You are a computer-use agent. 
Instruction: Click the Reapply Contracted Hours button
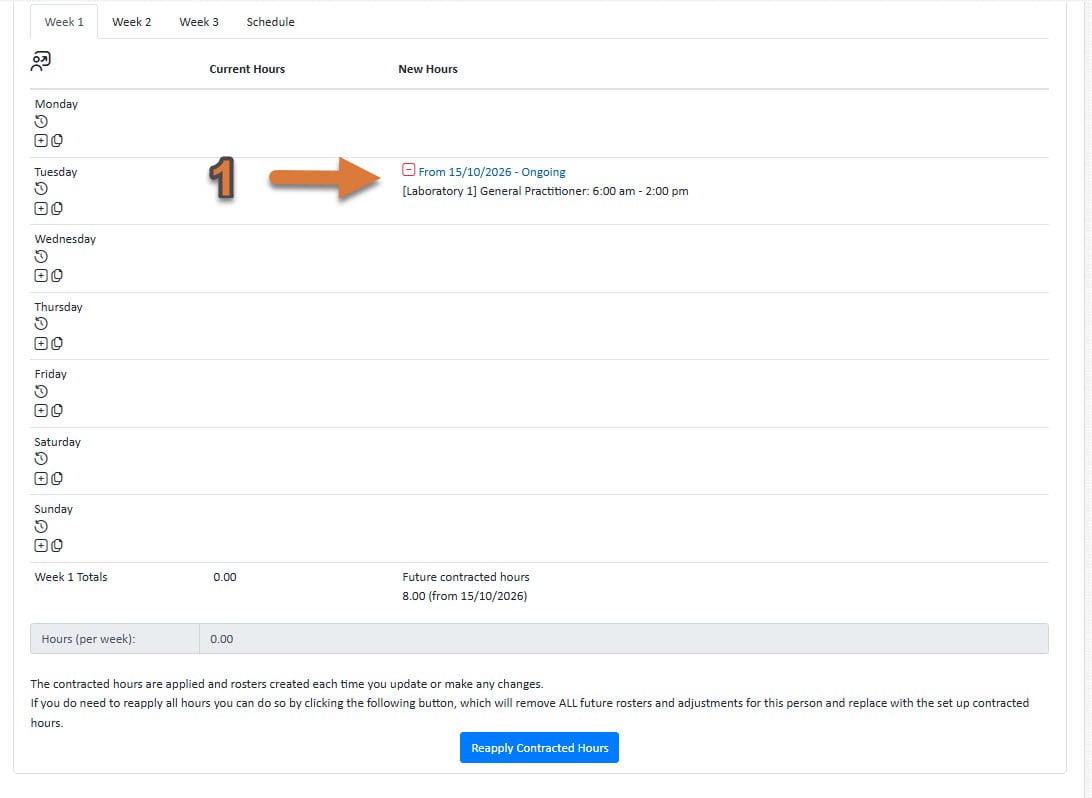539,748
